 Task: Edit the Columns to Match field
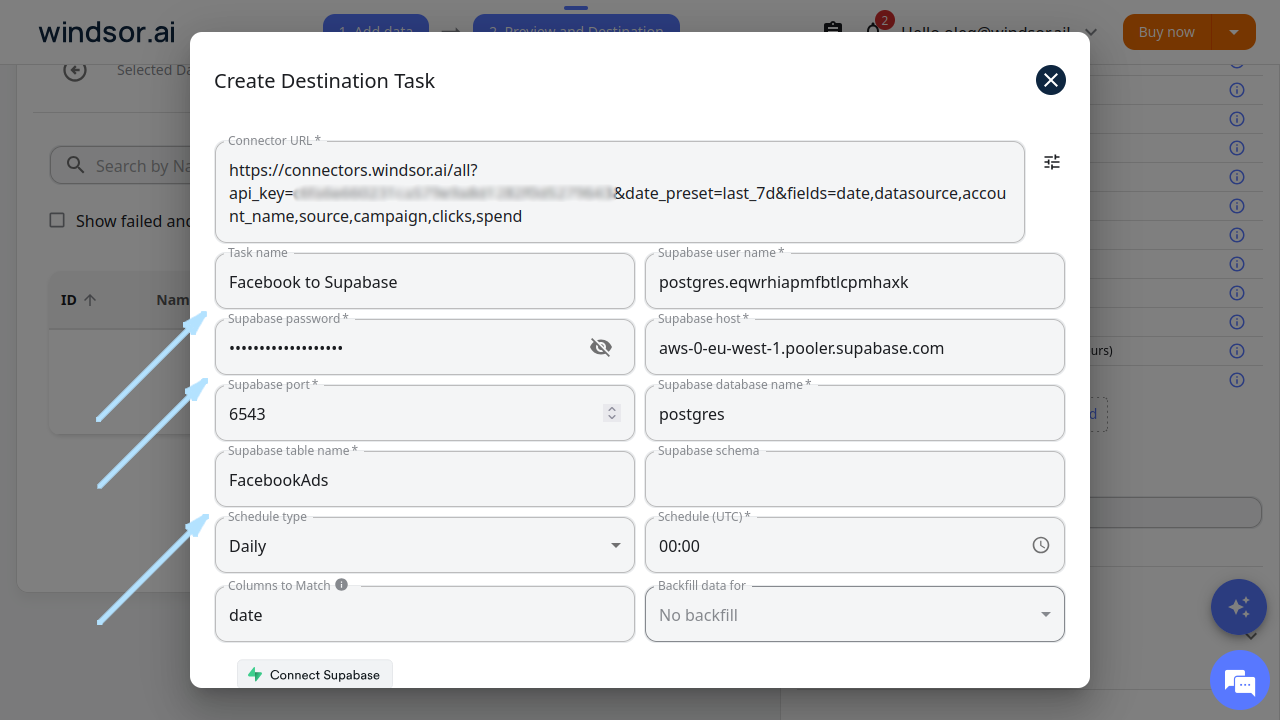click(425, 614)
